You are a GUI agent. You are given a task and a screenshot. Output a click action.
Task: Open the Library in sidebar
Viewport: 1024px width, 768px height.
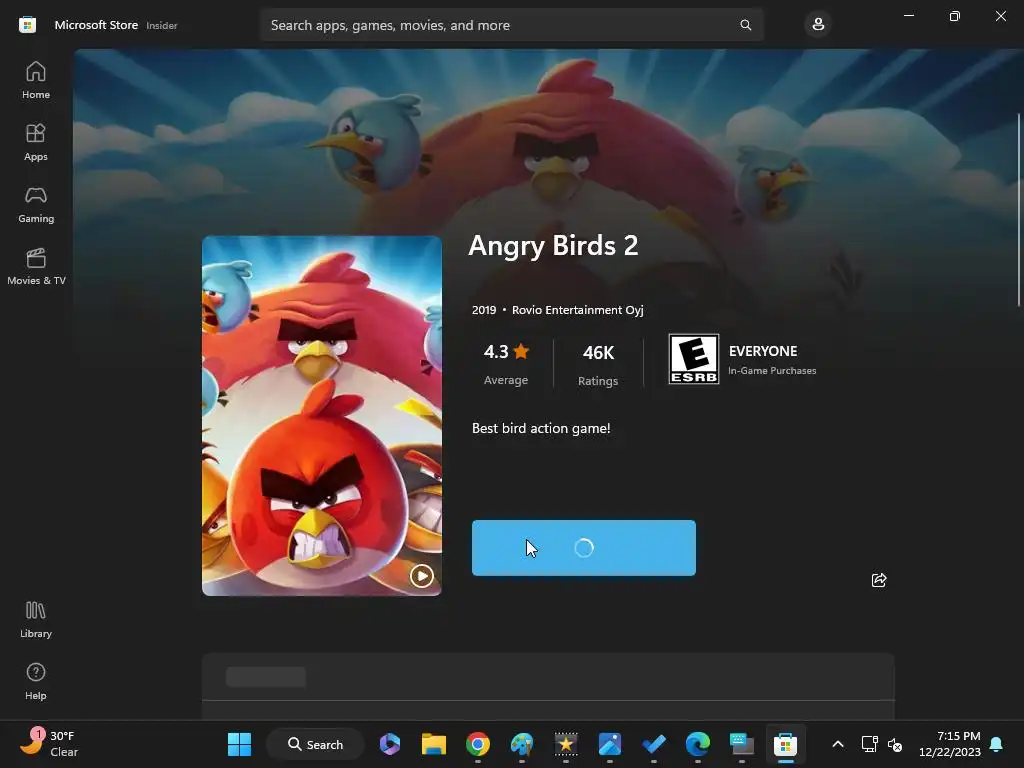[36, 620]
